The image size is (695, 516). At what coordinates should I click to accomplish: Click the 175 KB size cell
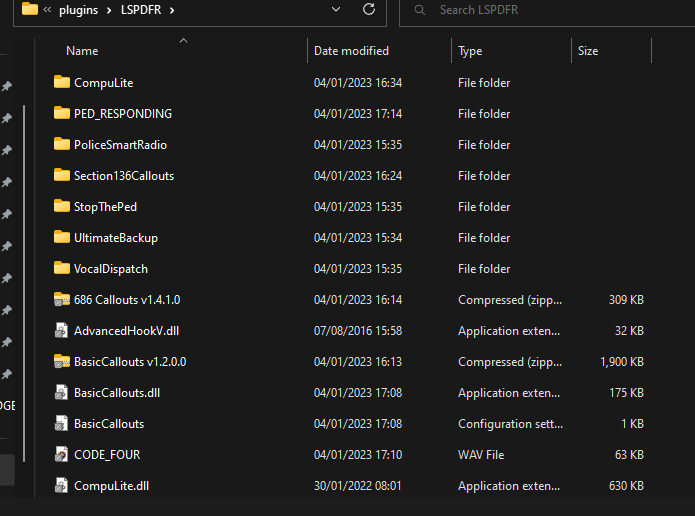coord(626,393)
